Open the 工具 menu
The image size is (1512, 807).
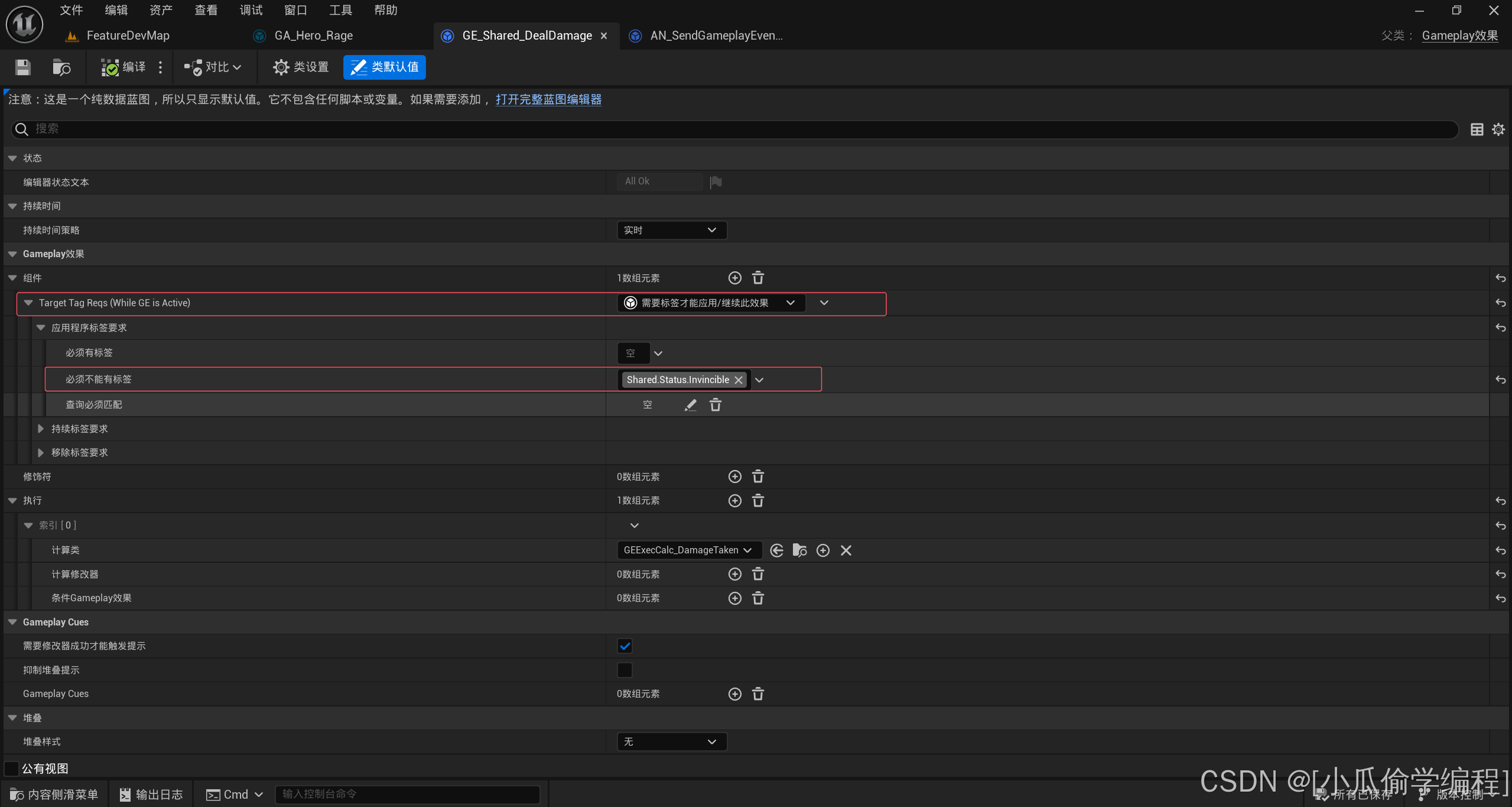click(x=340, y=10)
